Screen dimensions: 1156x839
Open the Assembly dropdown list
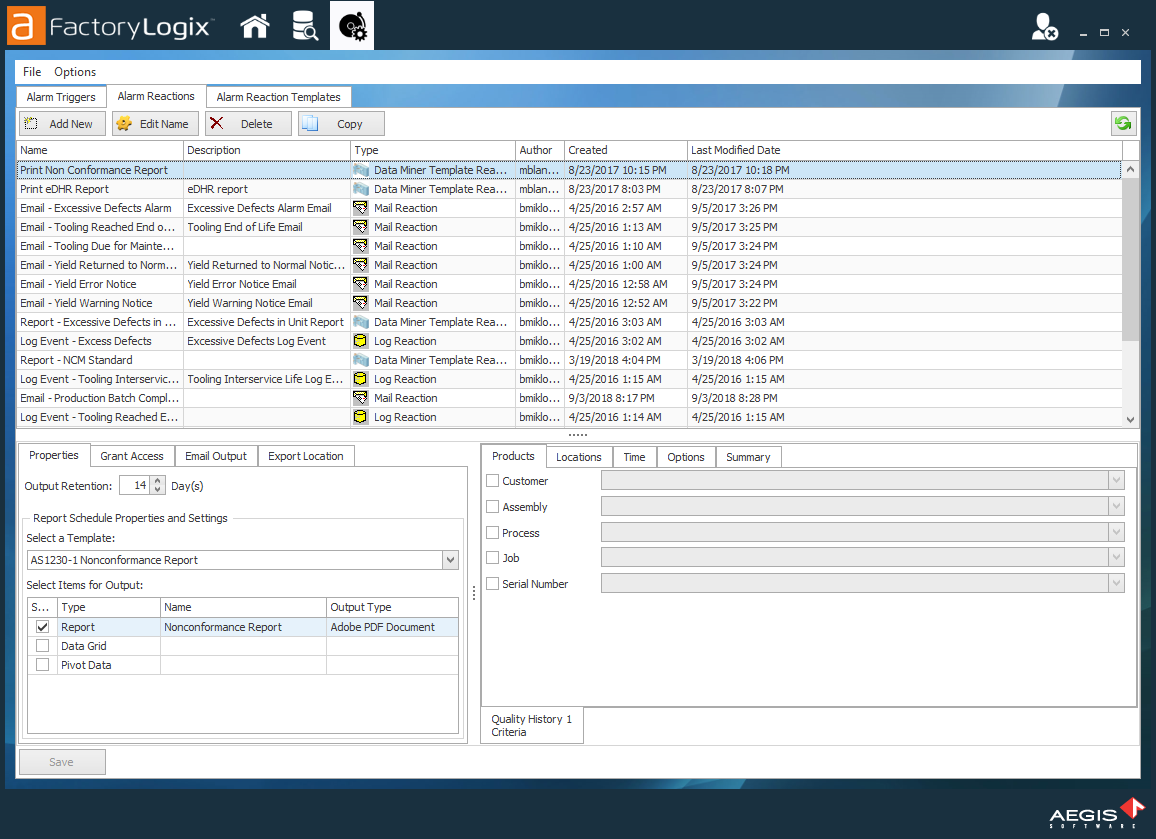(1116, 507)
